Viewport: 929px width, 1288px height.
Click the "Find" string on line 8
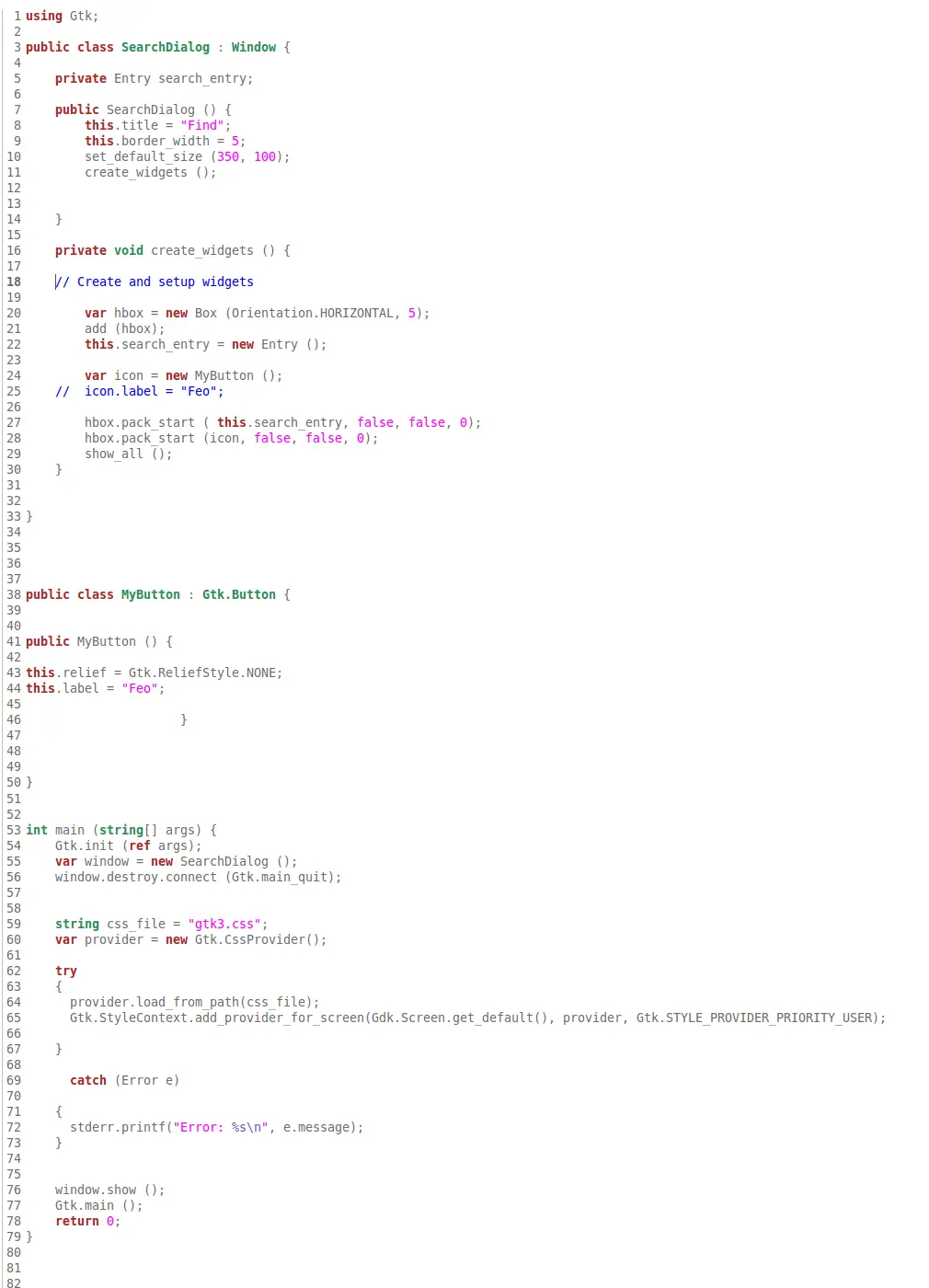(202, 125)
